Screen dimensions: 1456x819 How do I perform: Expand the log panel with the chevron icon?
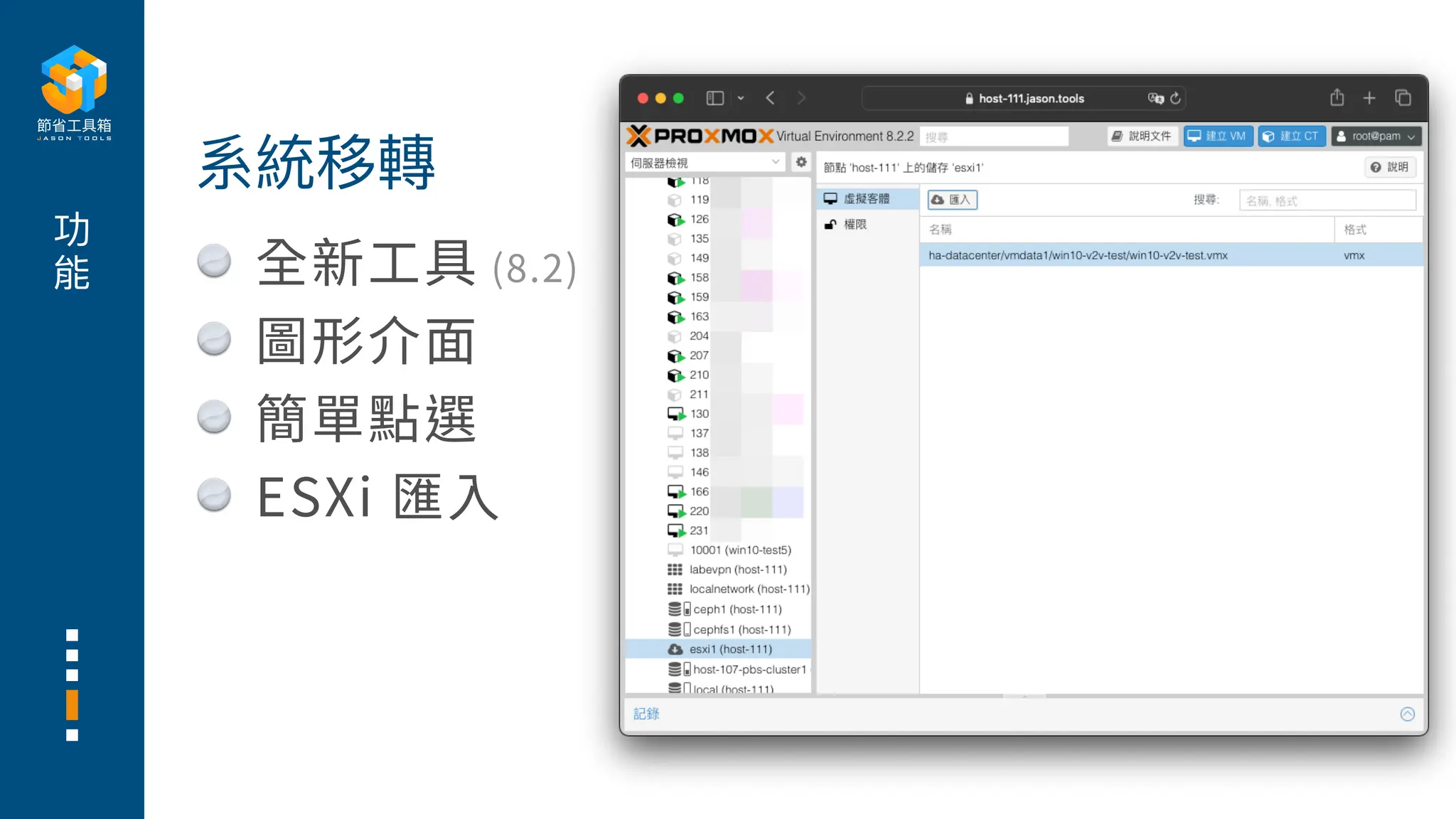1407,714
